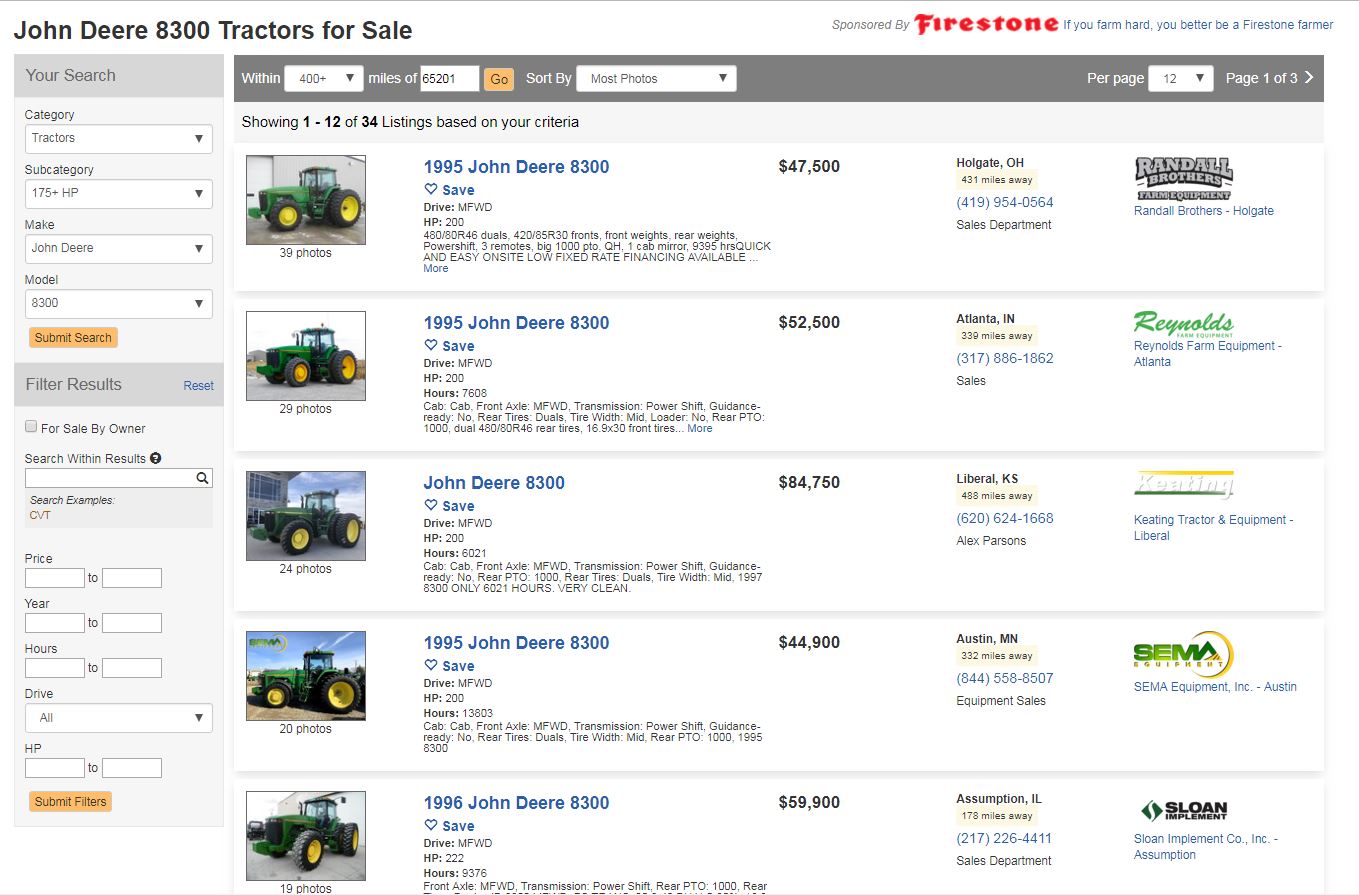Reset the filter results
This screenshot has width=1359, height=895.
(198, 386)
